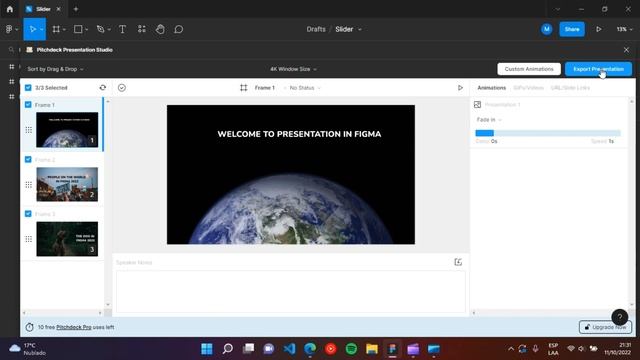Show hidden system tray icons
This screenshot has height=360, width=640.
click(511, 349)
